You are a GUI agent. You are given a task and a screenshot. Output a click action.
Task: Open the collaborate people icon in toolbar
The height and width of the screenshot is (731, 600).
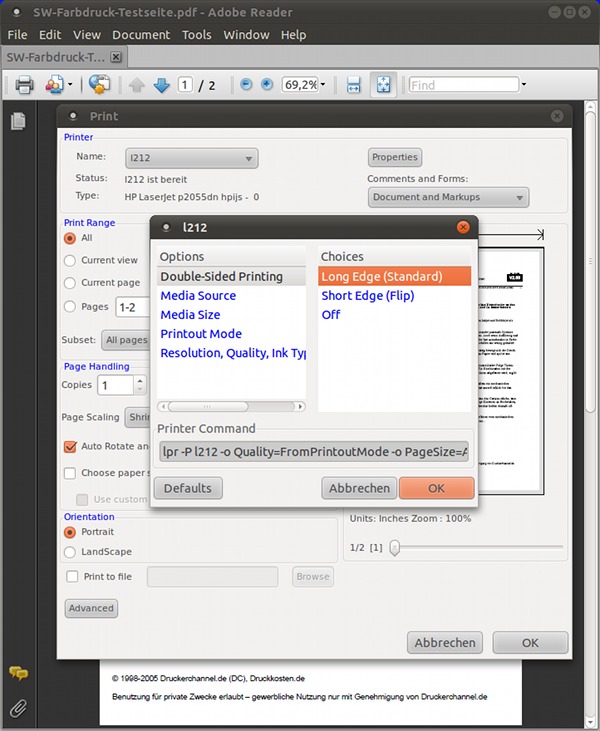click(x=54, y=85)
